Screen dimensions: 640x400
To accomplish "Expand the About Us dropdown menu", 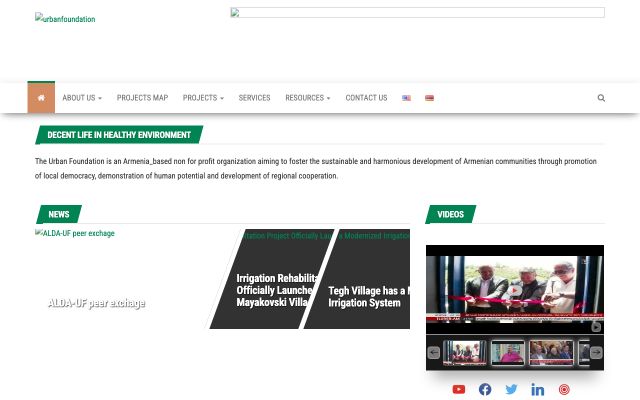I will [x=82, y=98].
